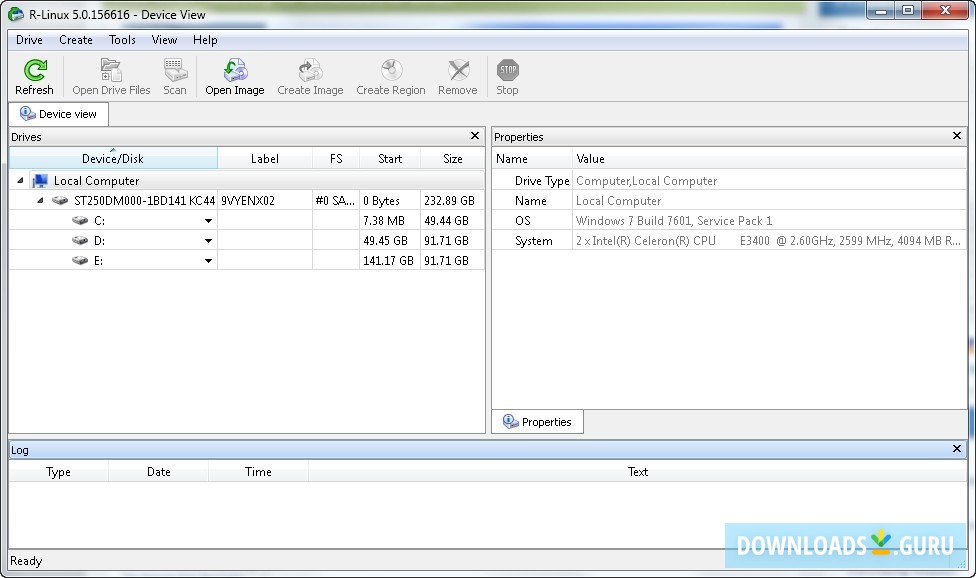
Task: Sort by the Start column header
Action: click(390, 159)
